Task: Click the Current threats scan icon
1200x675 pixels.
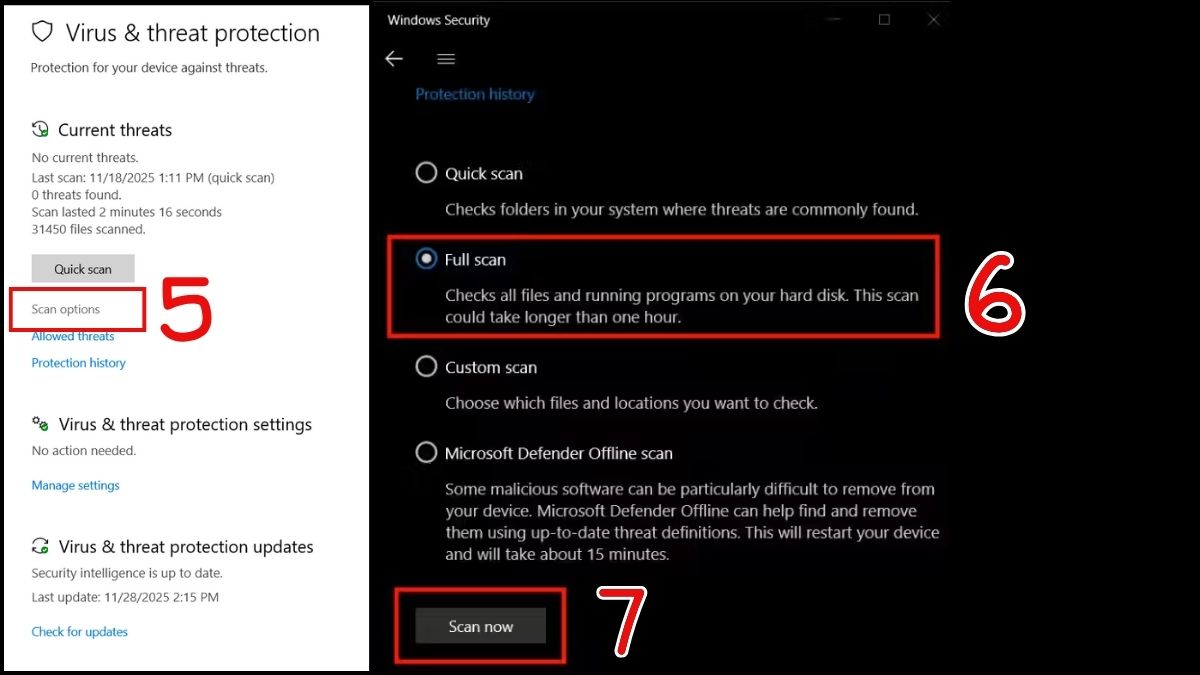Action: (40, 129)
